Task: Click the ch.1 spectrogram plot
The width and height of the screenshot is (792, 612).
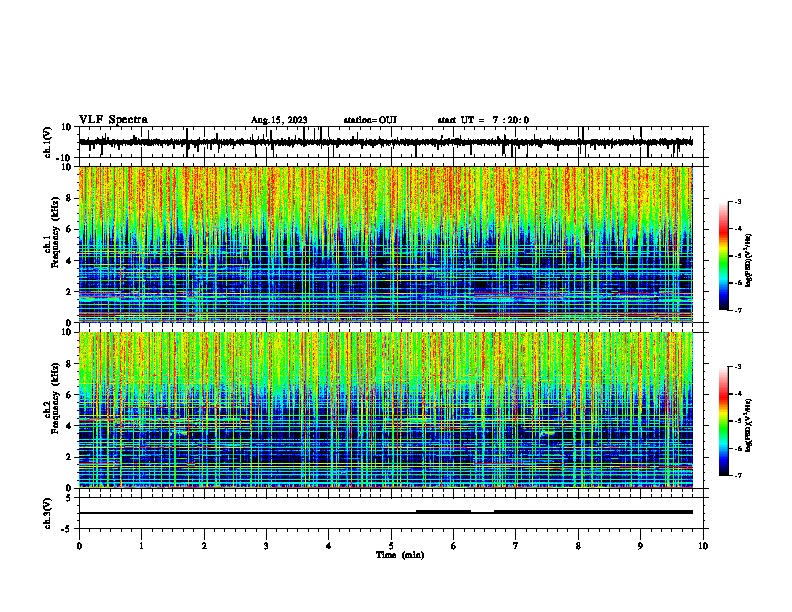Action: tap(386, 244)
